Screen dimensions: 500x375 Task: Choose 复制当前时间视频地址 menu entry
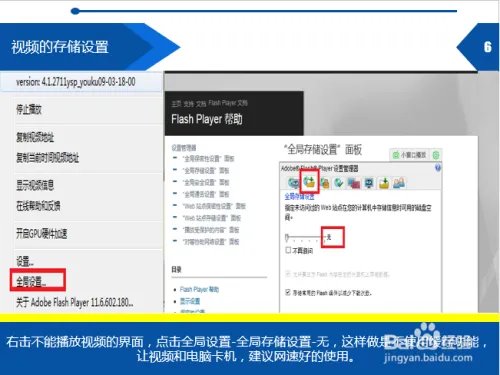pos(48,157)
